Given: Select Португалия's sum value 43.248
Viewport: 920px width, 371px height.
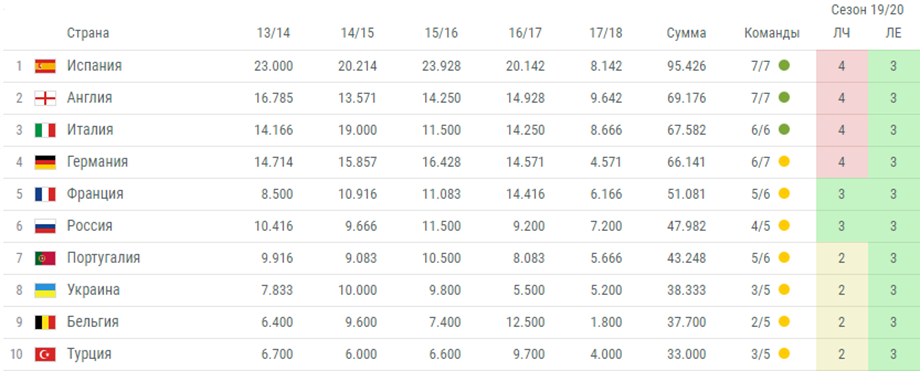Looking at the screenshot, I should coord(686,258).
